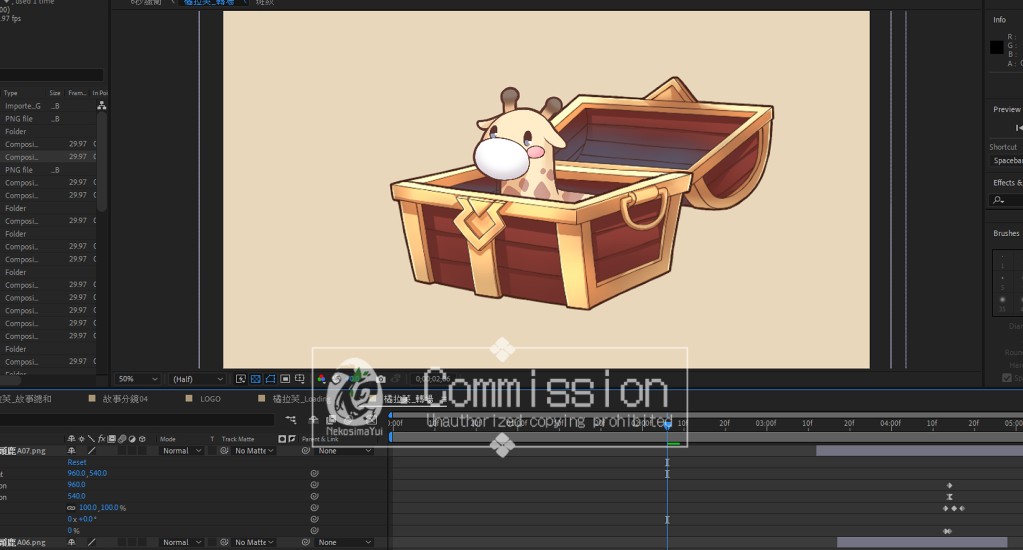Screen dimensions: 1023x550
Task: Open the Normal blend mode dropdown for A07.png
Action: click(x=181, y=451)
